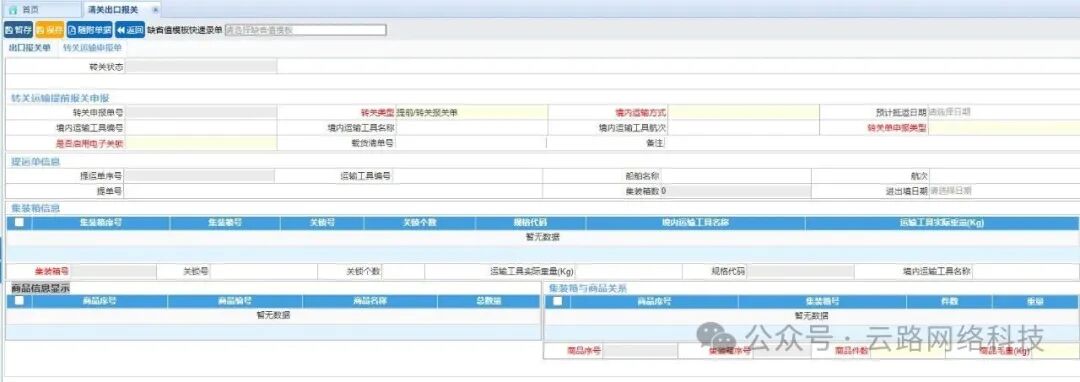Open the 缺省值模板快速录单 template dropdown
The image size is (1080, 382).
click(305, 30)
